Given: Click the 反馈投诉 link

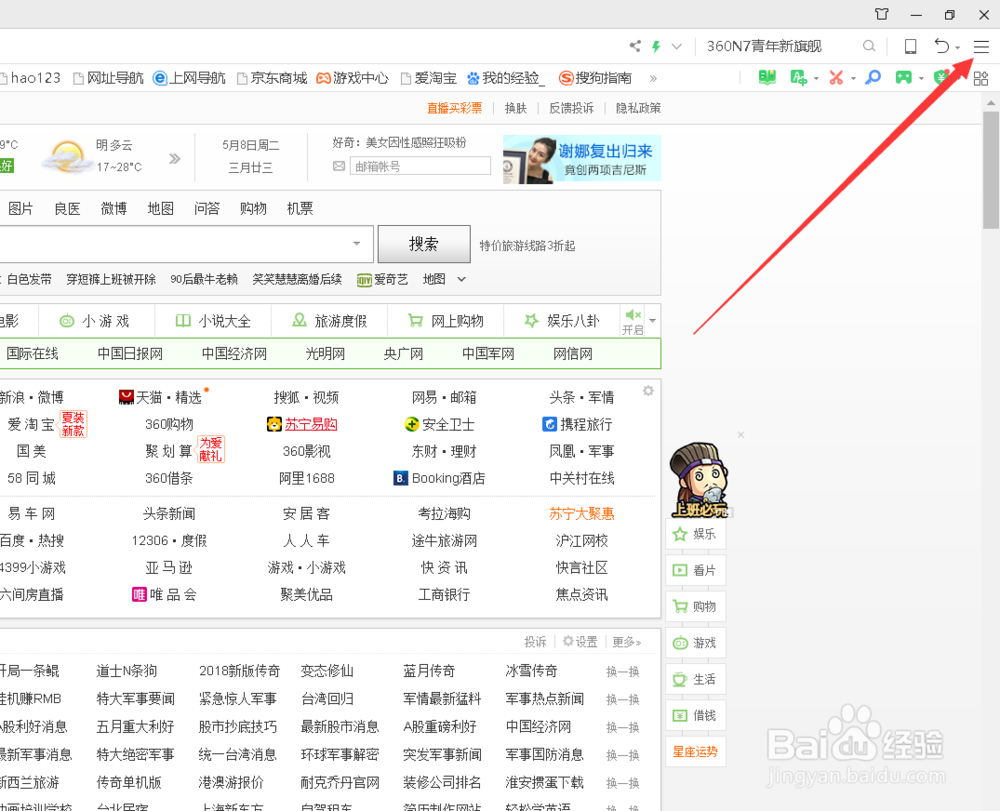Looking at the screenshot, I should [571, 108].
